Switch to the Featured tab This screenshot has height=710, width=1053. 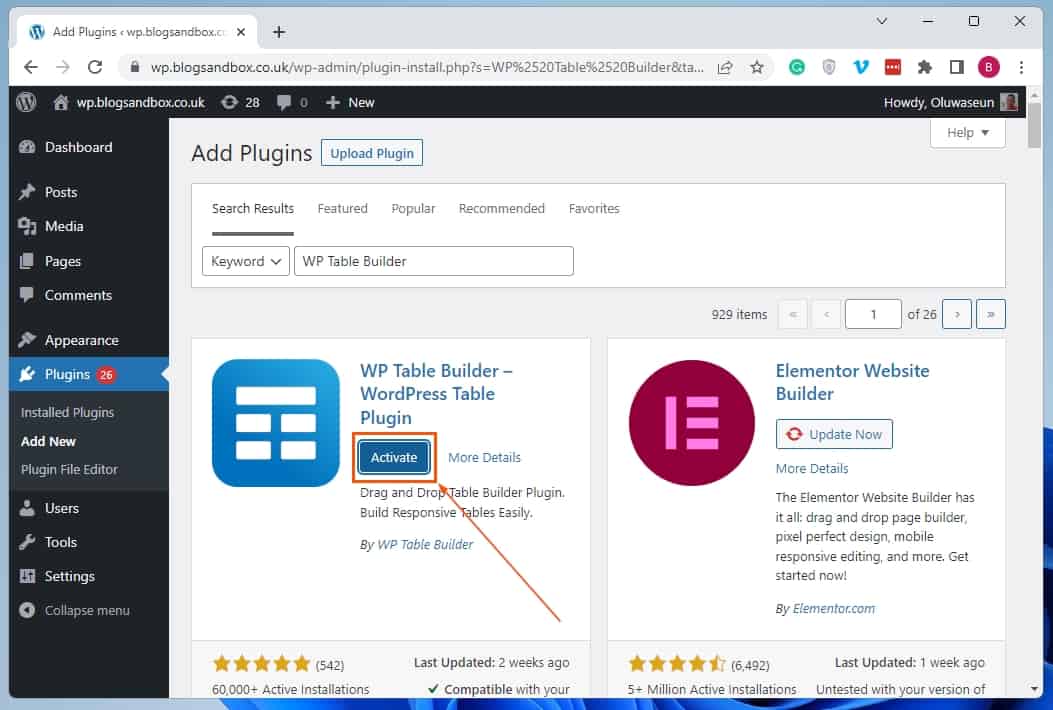tap(342, 209)
